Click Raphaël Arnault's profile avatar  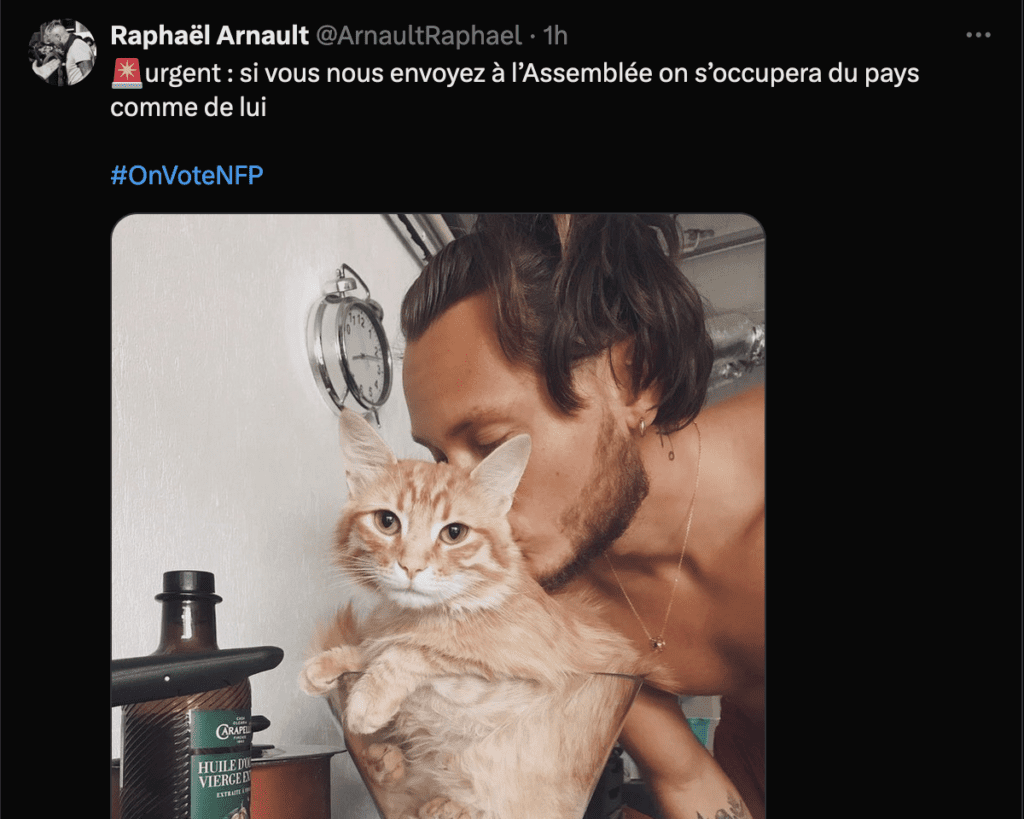(x=62, y=52)
